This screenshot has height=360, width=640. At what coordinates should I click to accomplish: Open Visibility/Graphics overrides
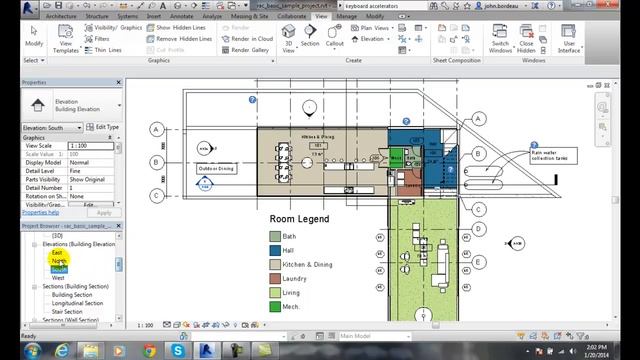point(113,28)
